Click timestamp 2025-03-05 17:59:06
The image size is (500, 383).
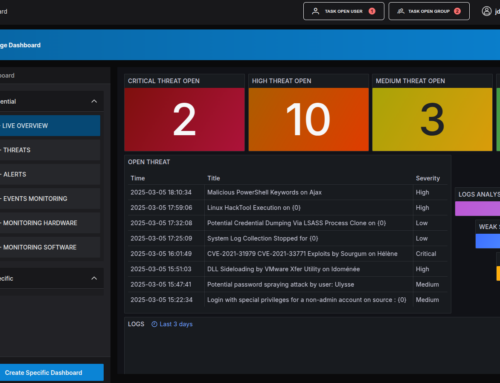click(161, 208)
